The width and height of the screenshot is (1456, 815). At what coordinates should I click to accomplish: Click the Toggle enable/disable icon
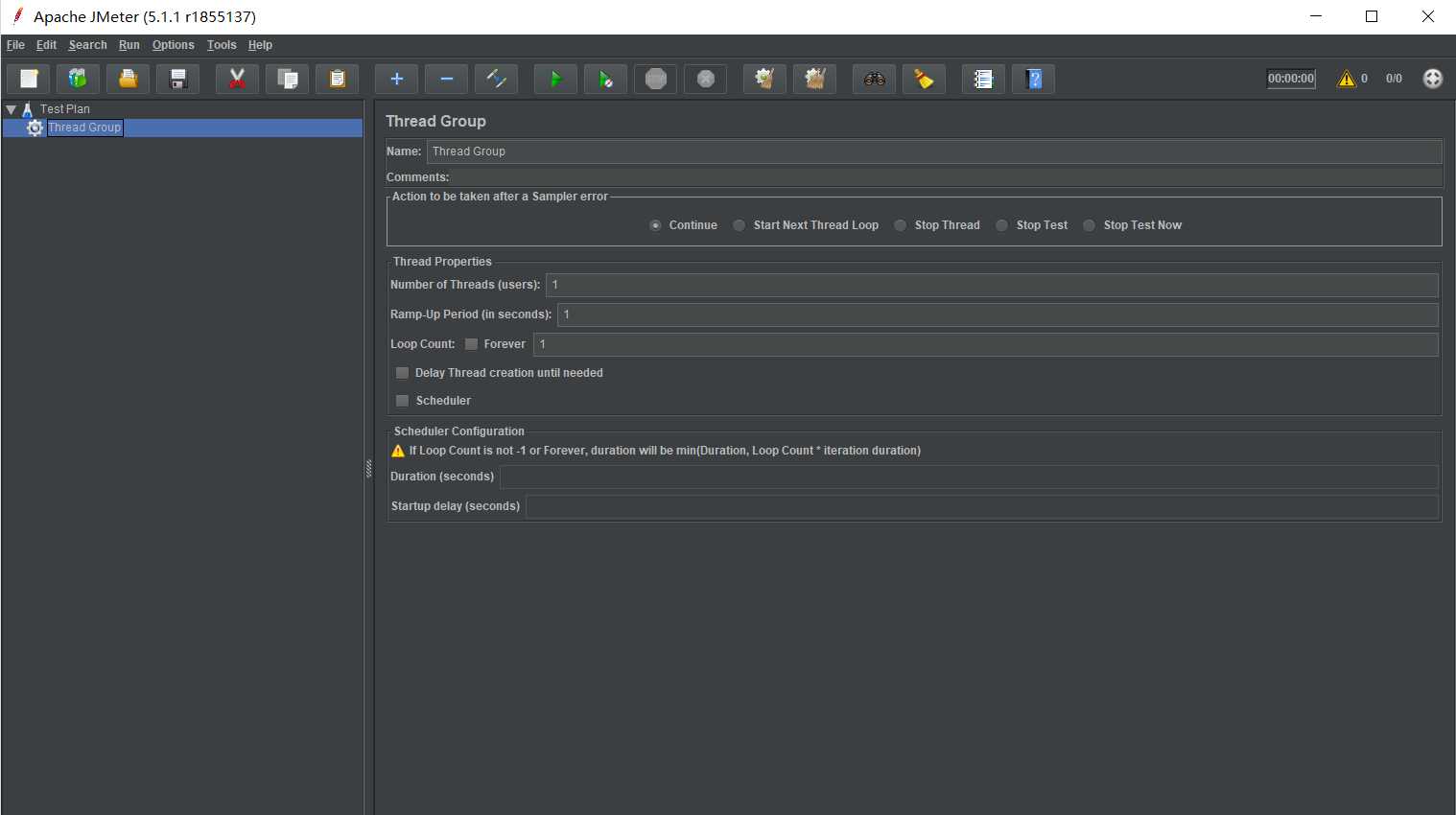point(497,79)
